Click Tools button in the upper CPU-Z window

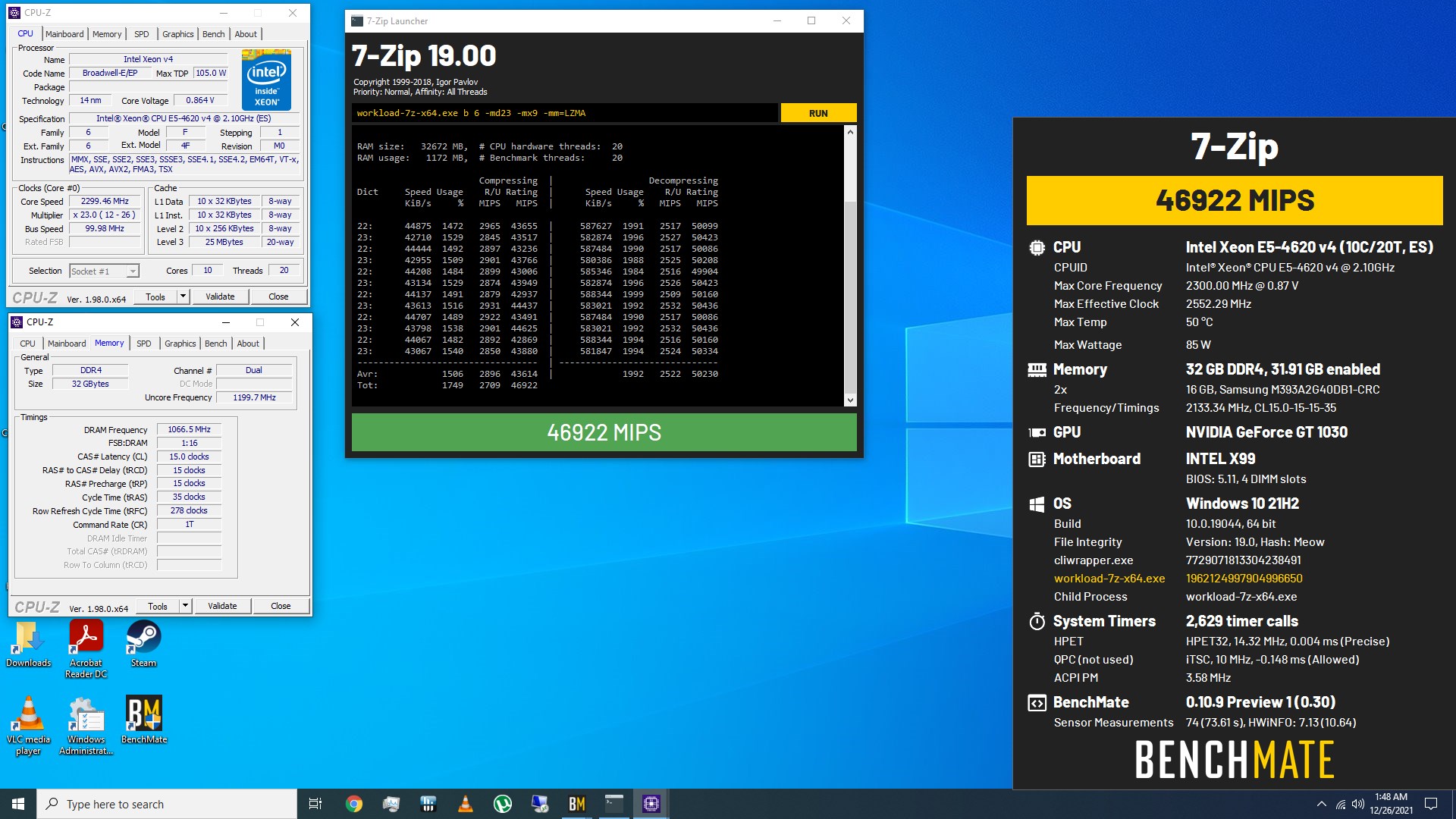point(155,297)
